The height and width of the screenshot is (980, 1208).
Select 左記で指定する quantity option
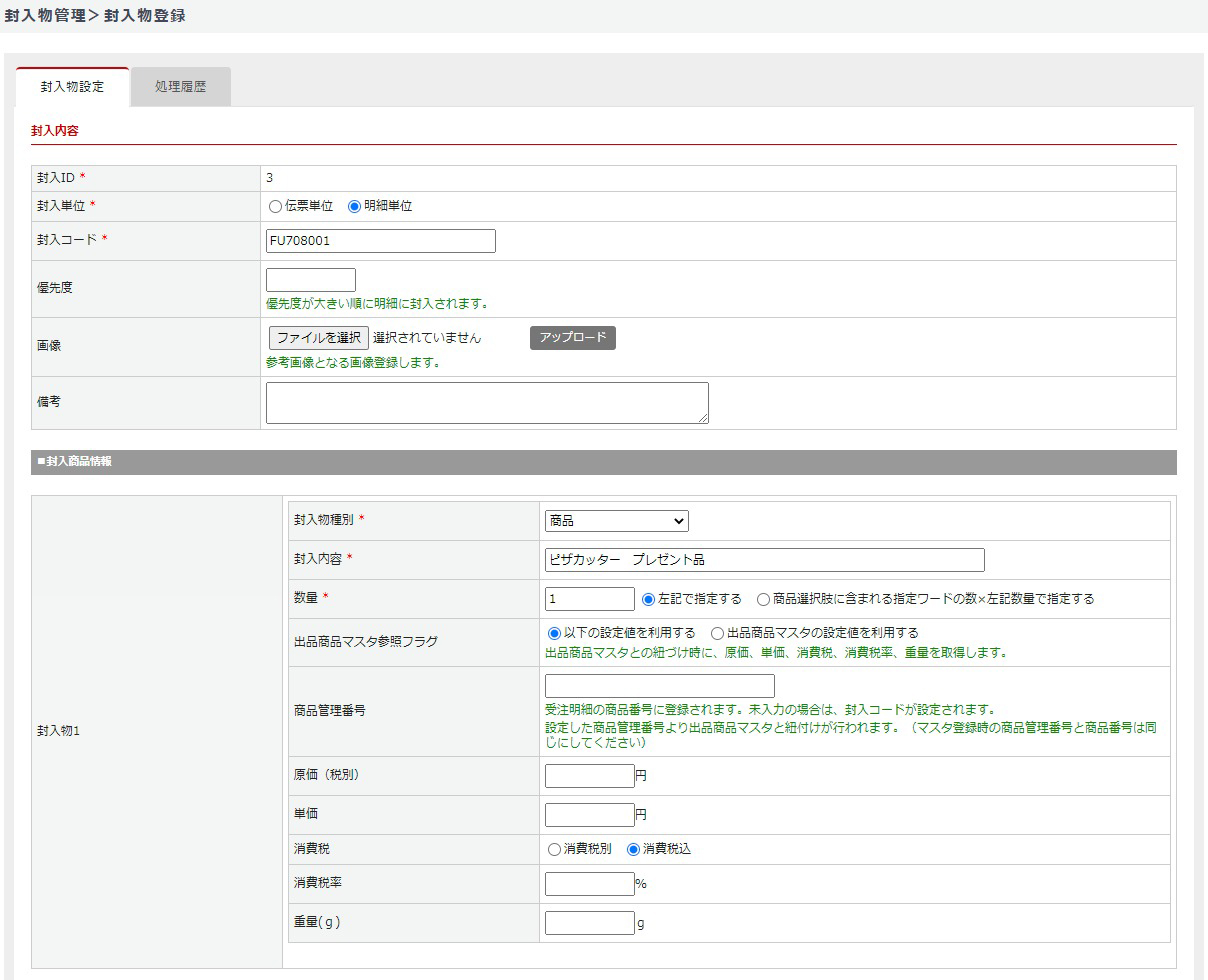(649, 599)
